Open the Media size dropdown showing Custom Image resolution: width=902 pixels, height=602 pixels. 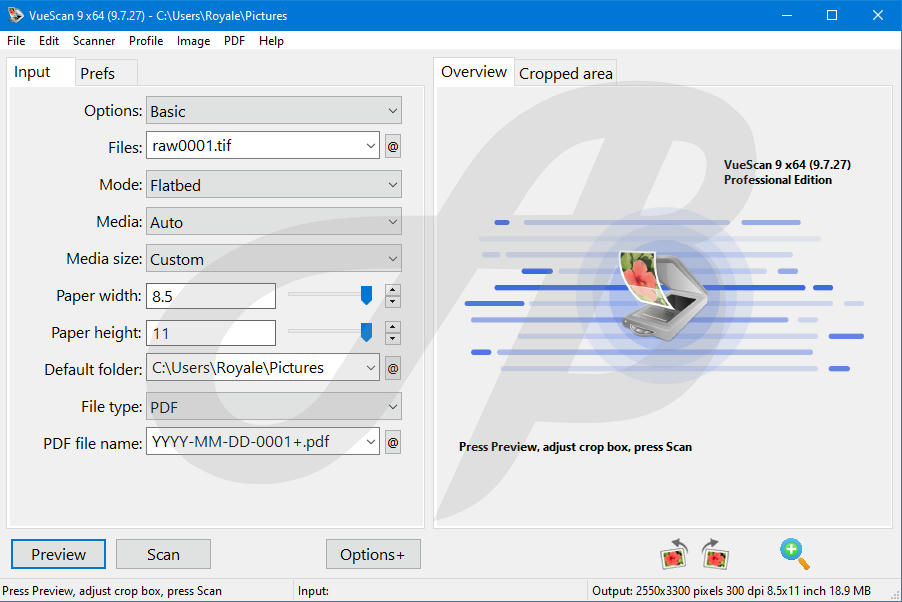coord(274,258)
